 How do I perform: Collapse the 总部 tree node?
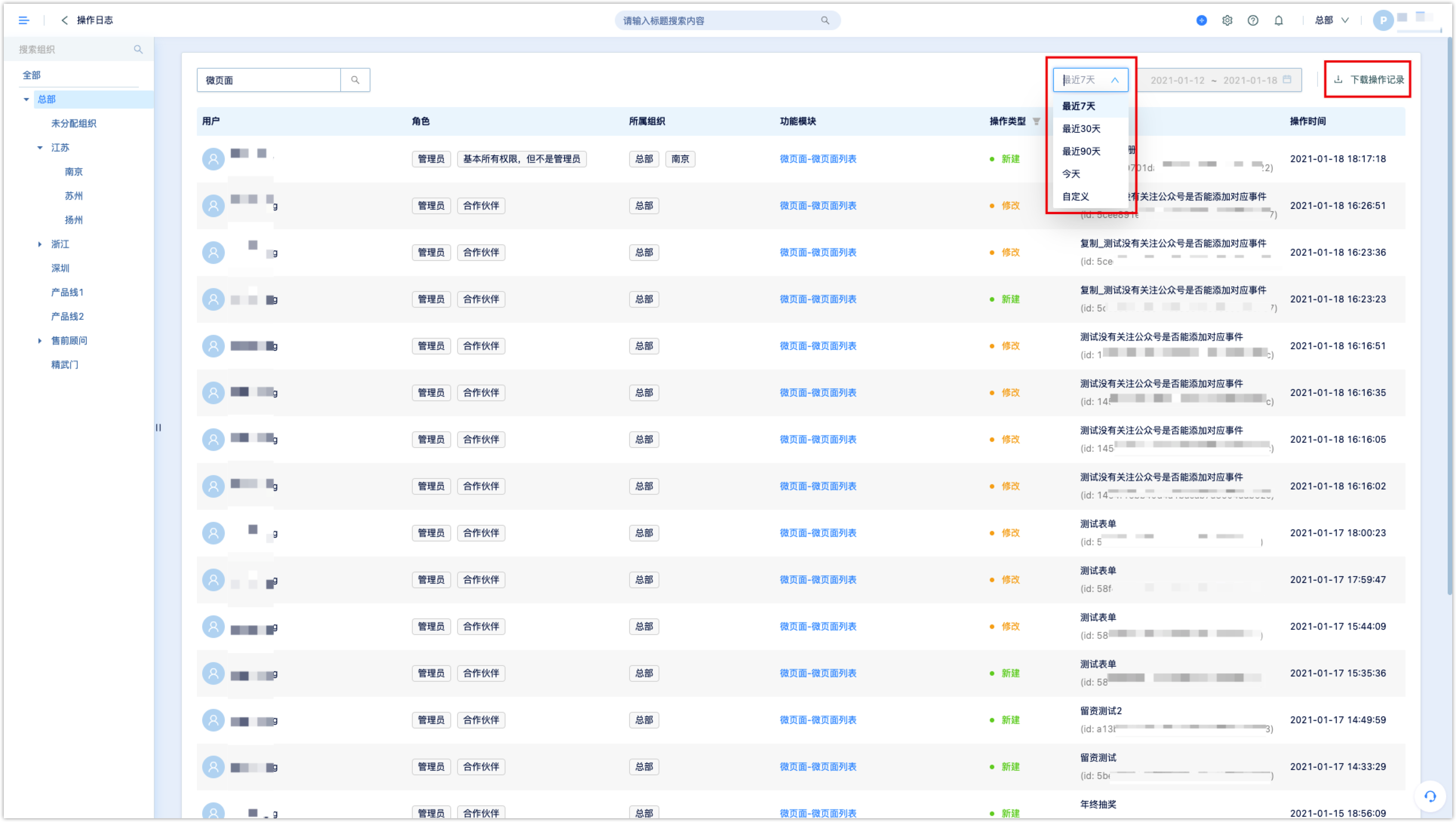point(26,100)
